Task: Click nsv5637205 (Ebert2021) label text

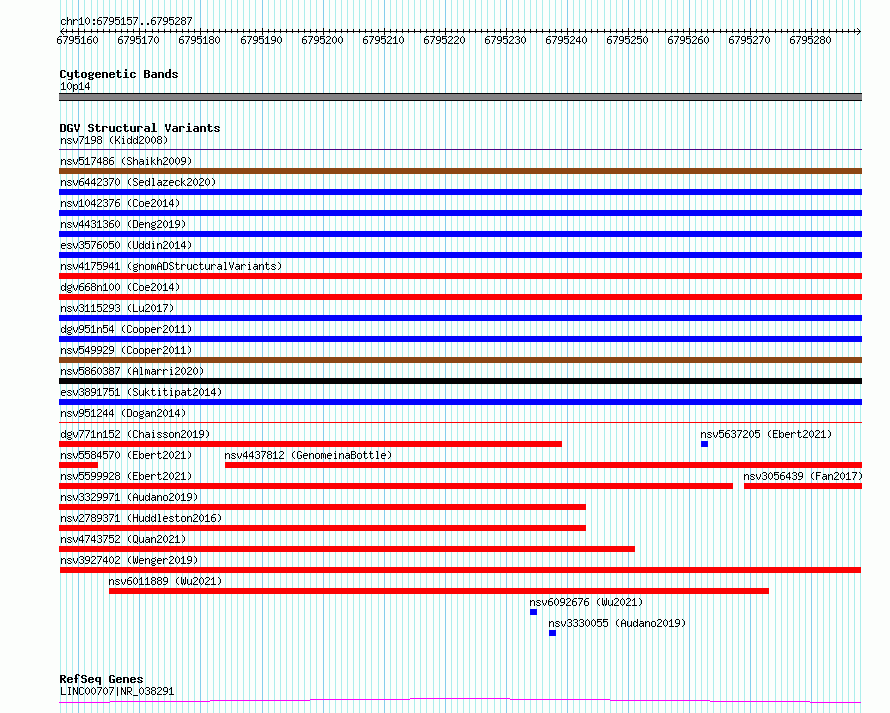Action: (766, 434)
